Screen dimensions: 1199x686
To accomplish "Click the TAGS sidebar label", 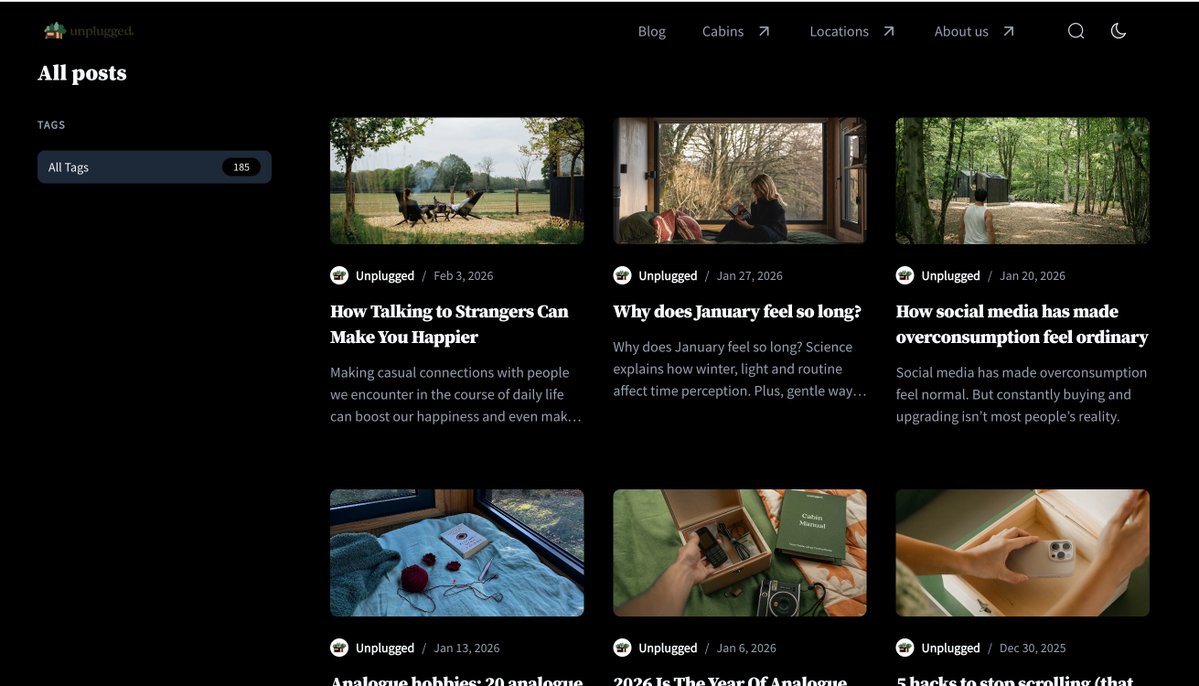I will click(51, 125).
